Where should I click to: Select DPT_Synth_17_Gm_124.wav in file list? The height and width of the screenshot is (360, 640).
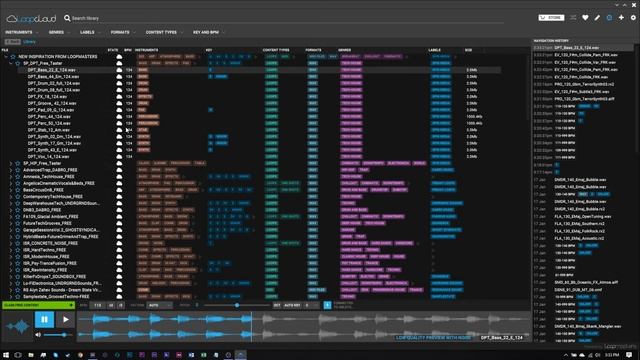(x=54, y=143)
